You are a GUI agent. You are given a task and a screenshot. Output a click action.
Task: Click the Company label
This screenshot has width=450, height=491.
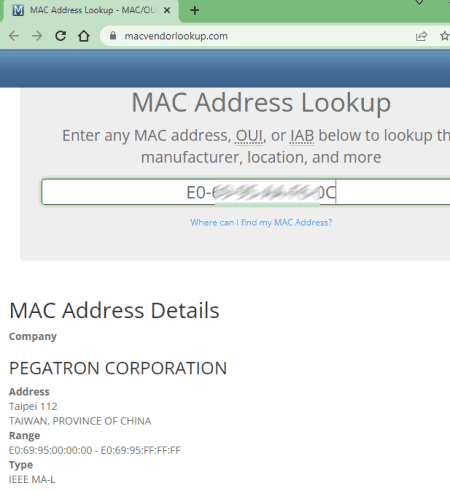tap(33, 336)
